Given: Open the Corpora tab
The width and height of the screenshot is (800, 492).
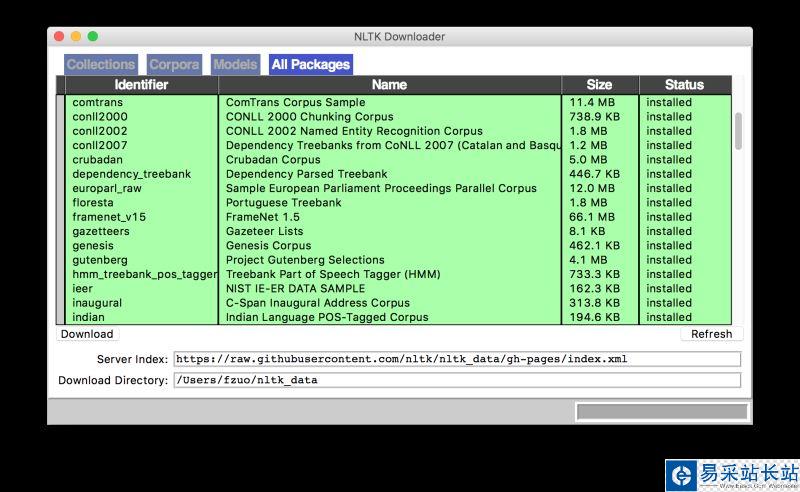Looking at the screenshot, I should coord(174,64).
